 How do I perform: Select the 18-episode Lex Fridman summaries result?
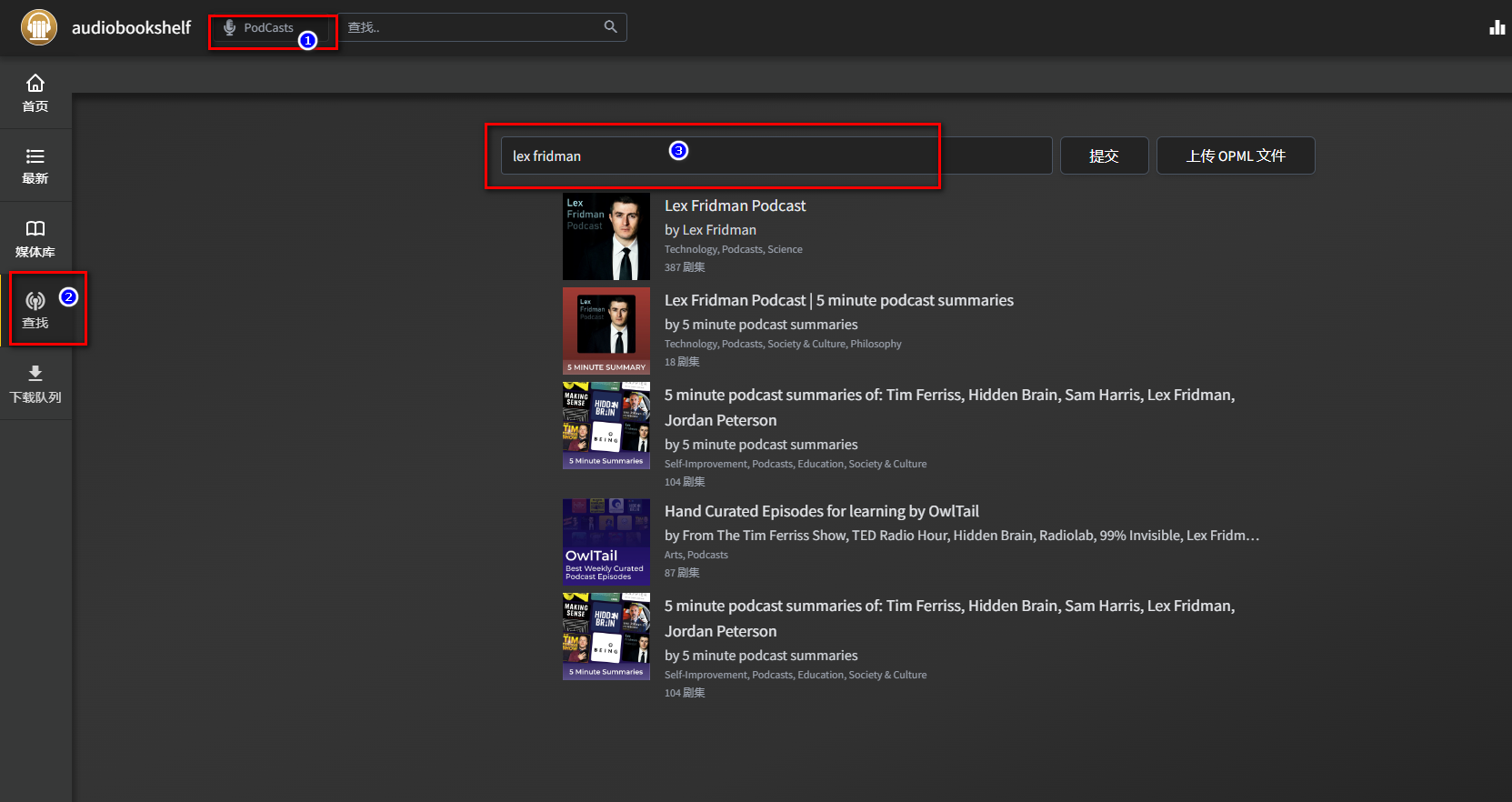click(838, 301)
